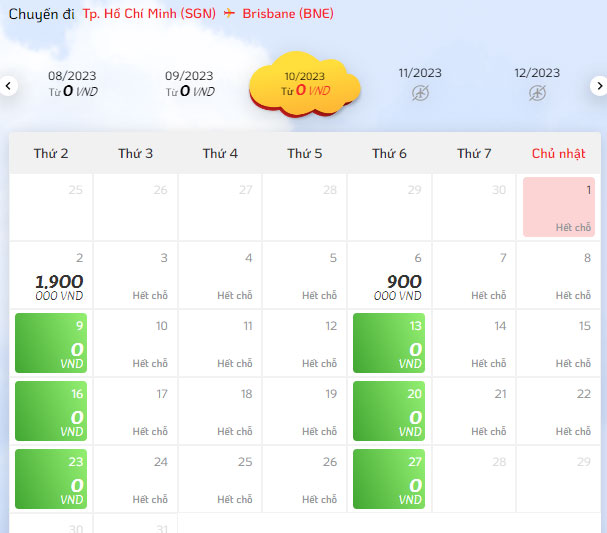607x533 pixels.
Task: Click sold-out October 7 date cell
Action: coord(474,275)
